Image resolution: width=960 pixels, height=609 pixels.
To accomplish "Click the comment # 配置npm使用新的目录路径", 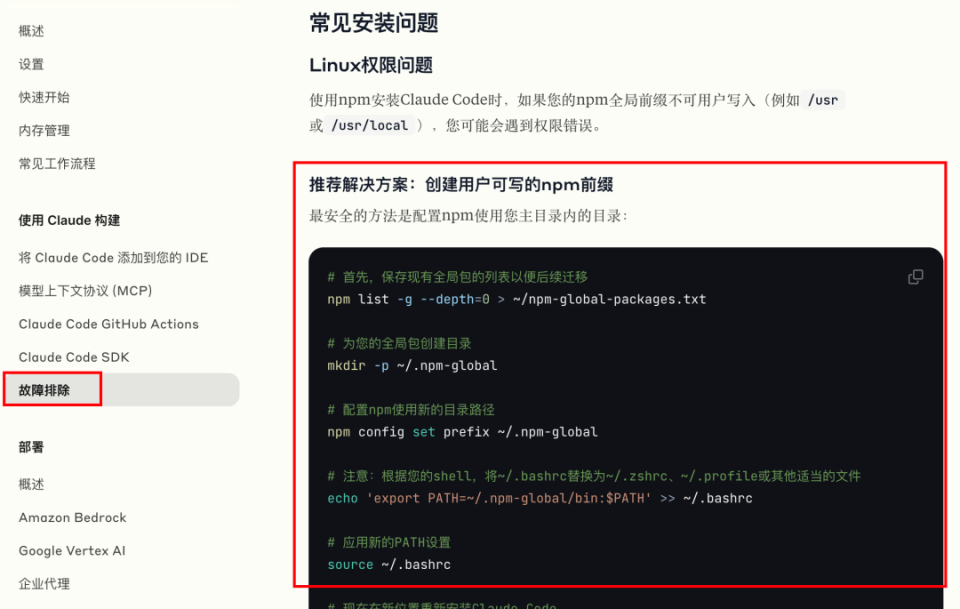I will point(411,409).
